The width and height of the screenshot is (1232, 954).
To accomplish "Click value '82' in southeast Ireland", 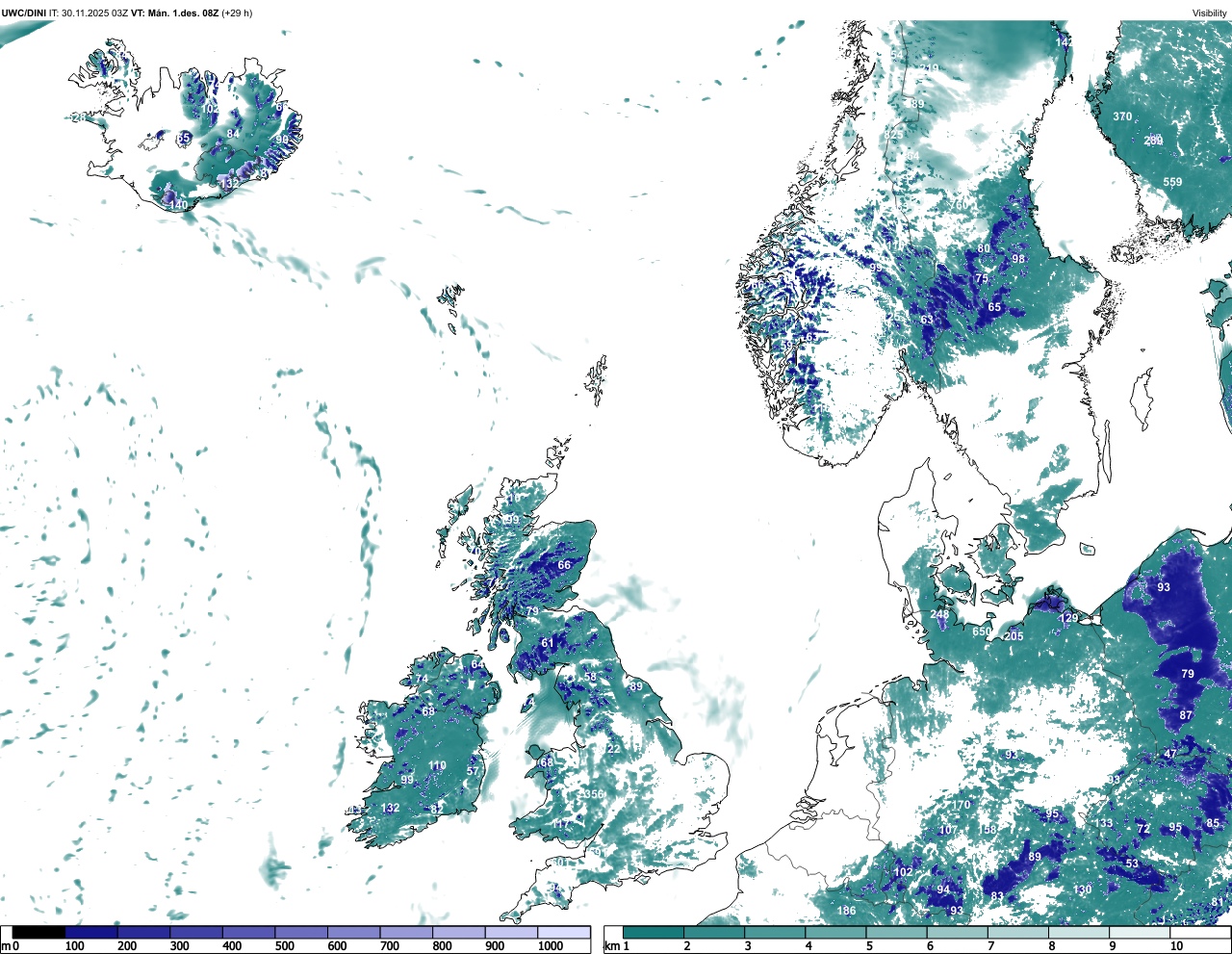I will 437,810.
